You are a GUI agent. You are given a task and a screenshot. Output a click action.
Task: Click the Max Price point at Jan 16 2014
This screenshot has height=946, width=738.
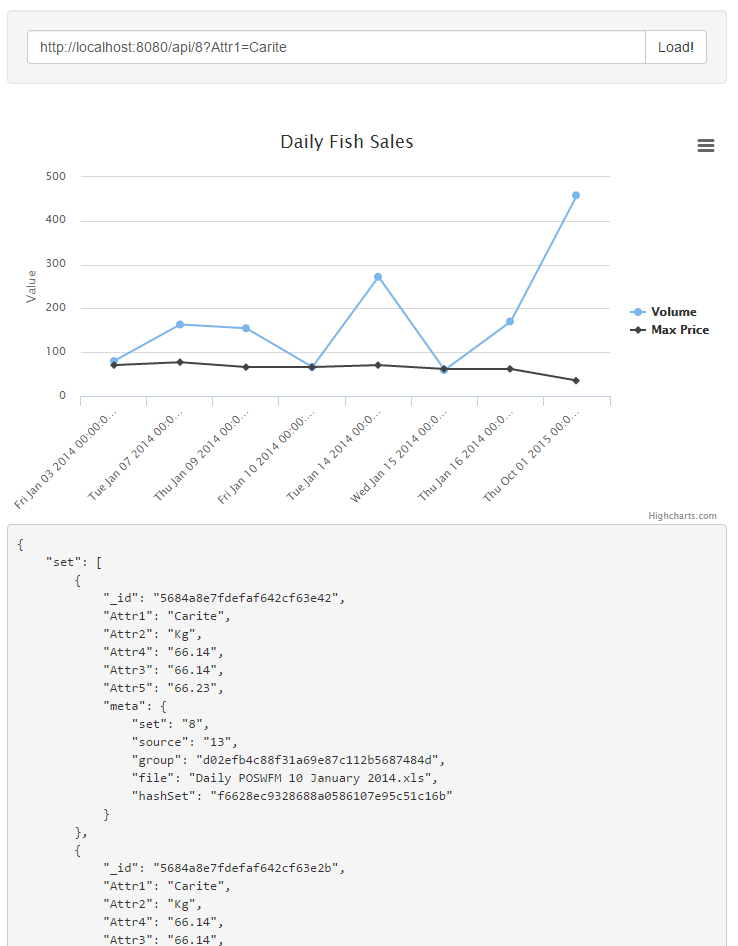[x=510, y=369]
